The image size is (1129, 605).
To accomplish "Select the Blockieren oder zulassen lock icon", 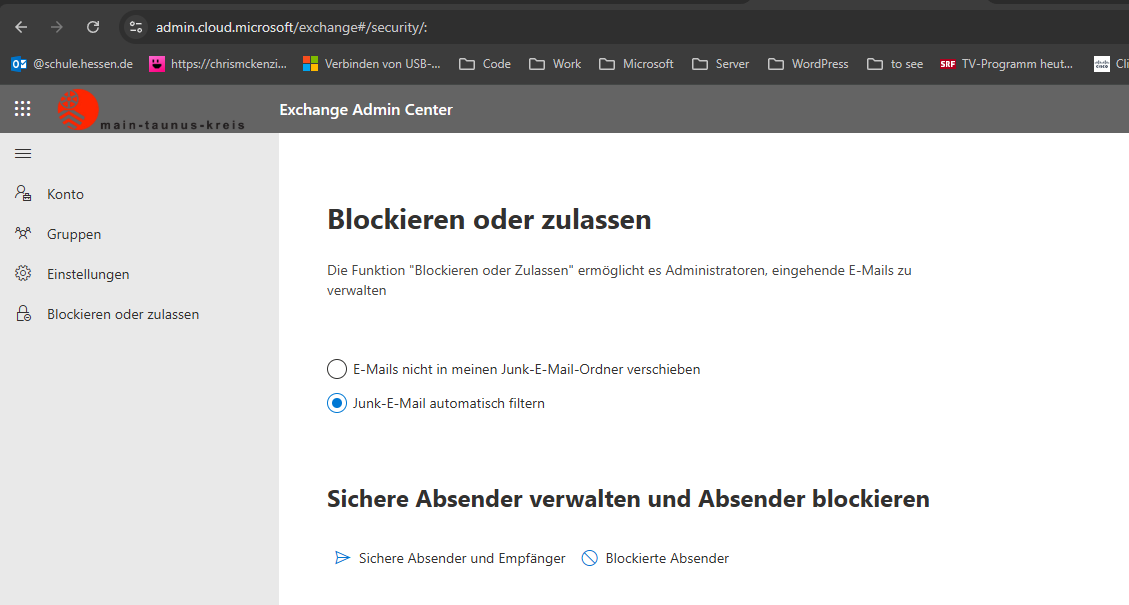I will point(22,313).
